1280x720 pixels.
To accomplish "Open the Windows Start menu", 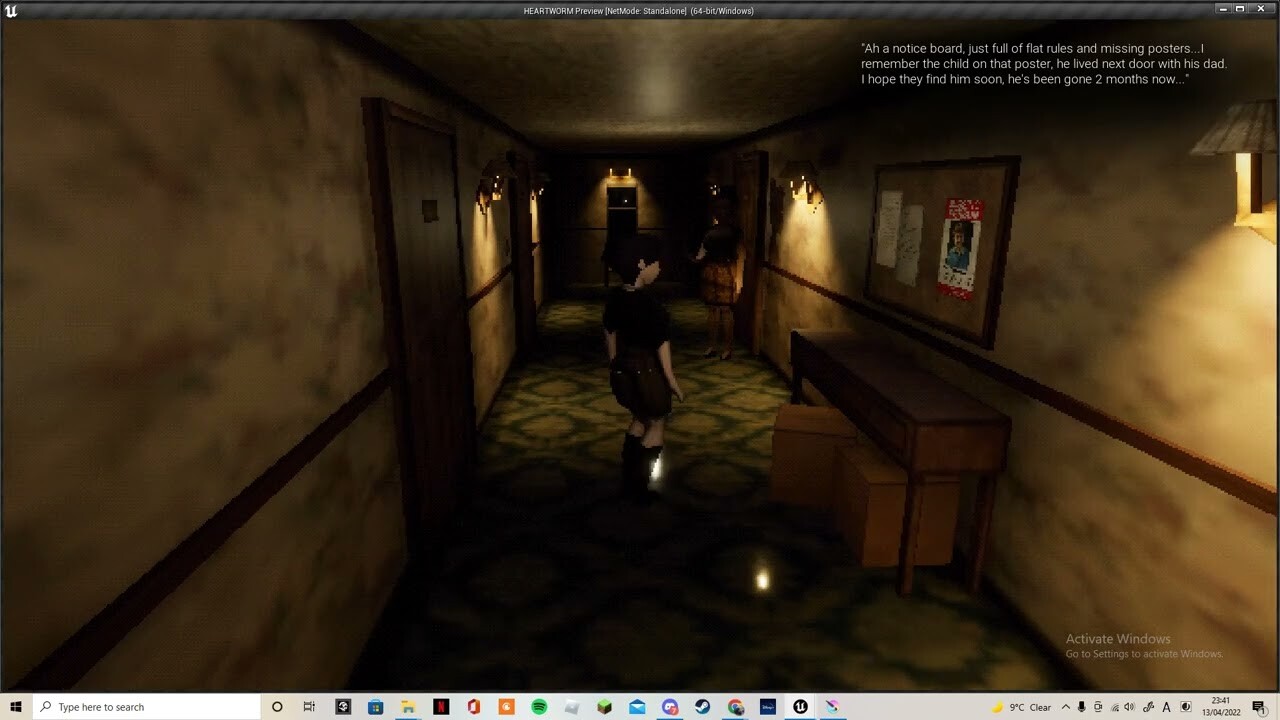I will tap(16, 707).
